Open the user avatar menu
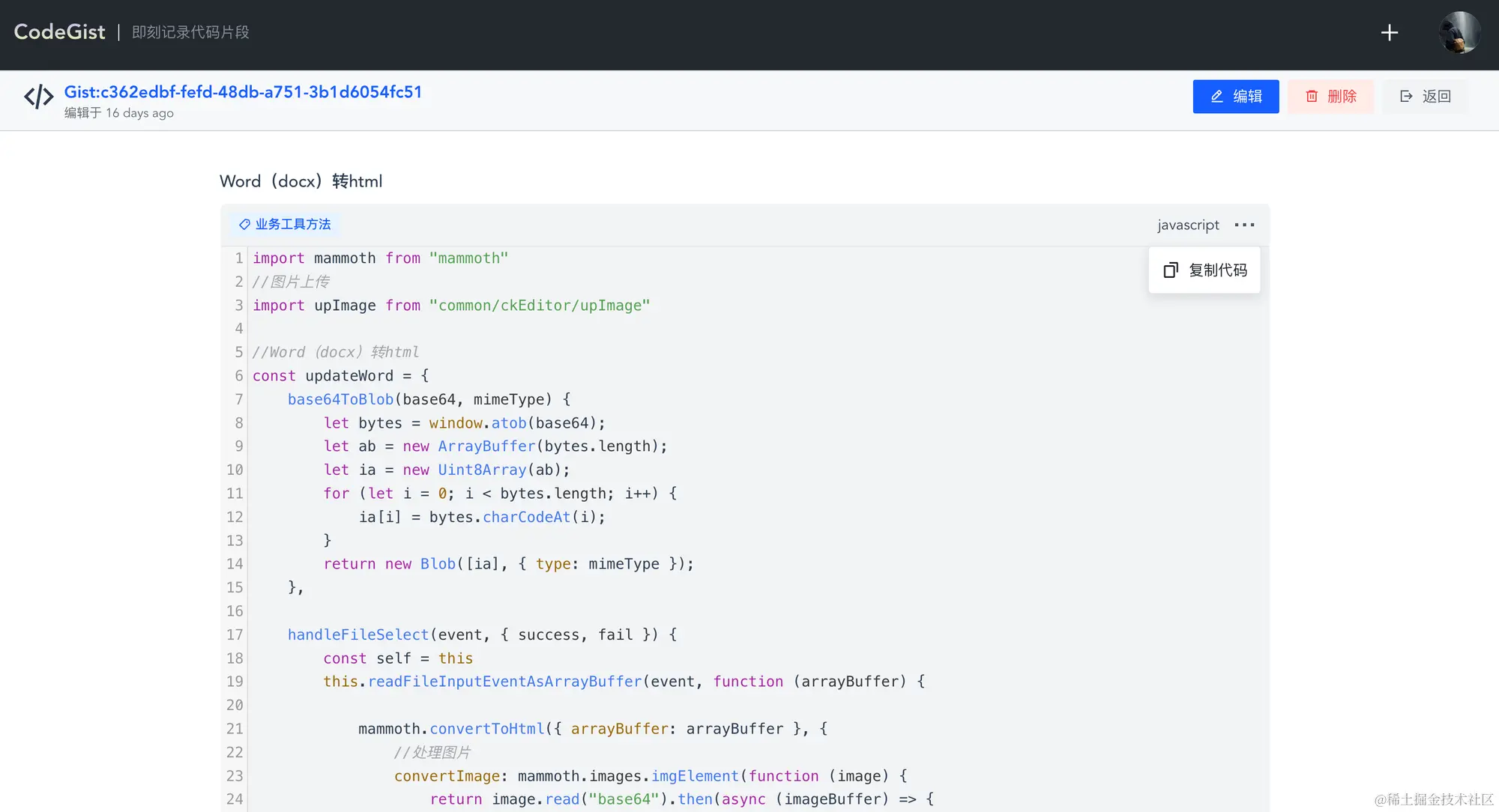 point(1459,32)
